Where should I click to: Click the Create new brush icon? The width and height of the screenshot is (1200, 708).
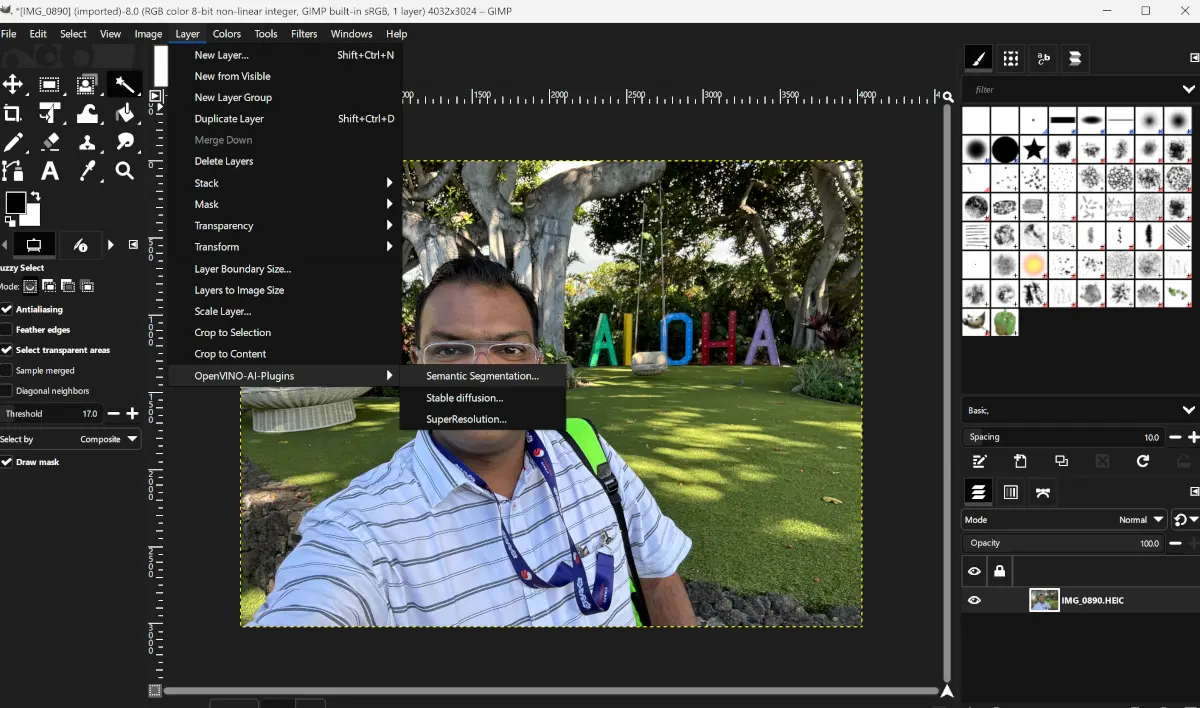[x=1020, y=461]
